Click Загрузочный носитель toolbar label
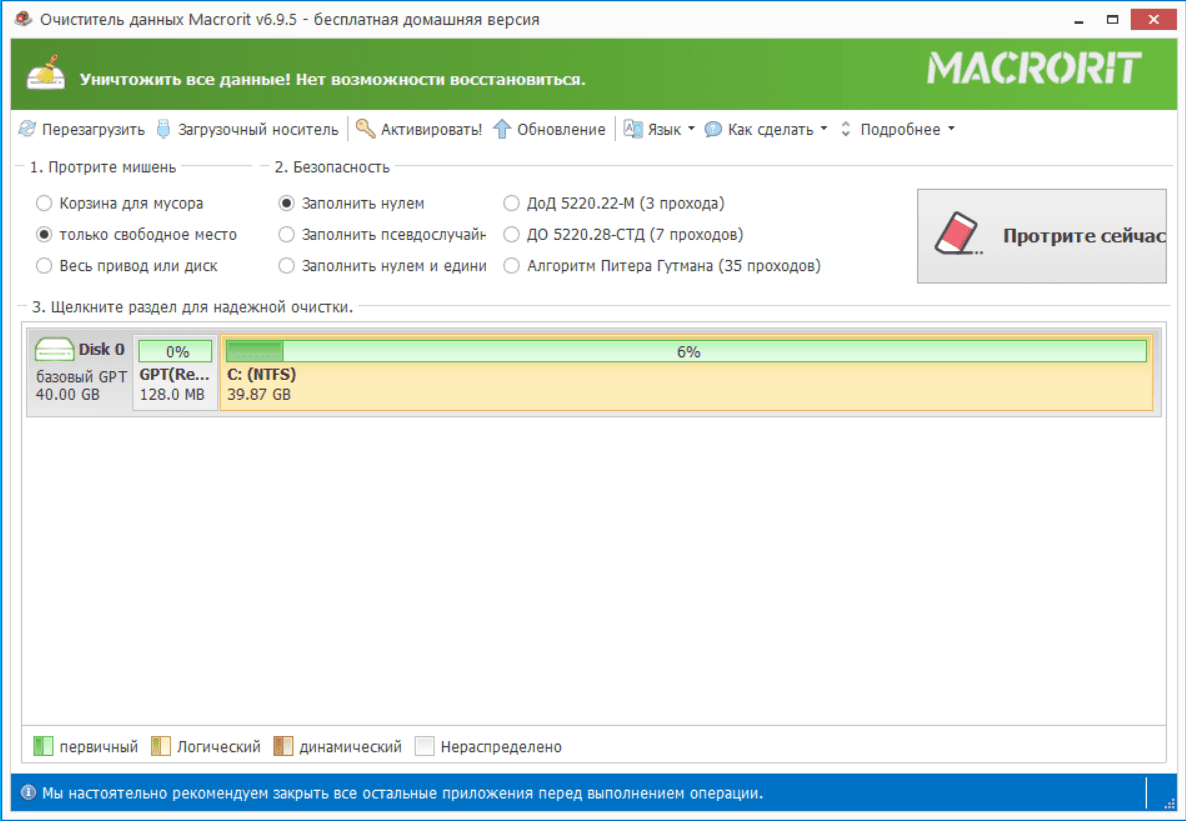This screenshot has height=821, width=1186. tap(258, 130)
